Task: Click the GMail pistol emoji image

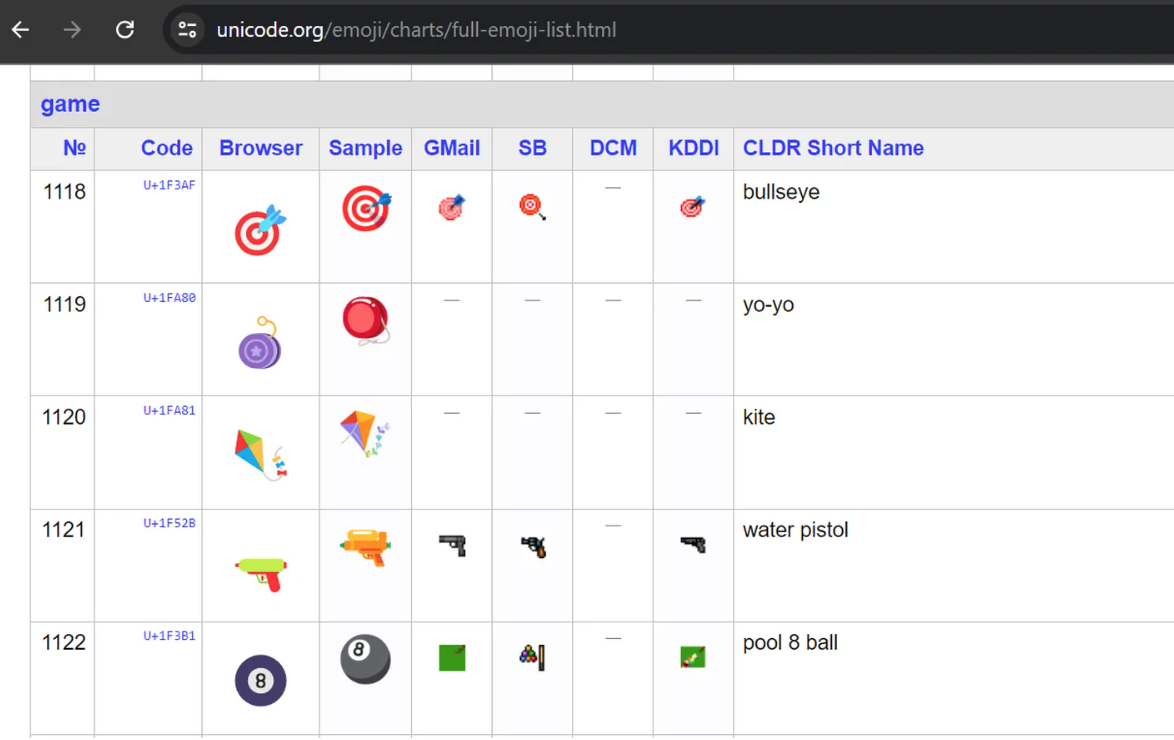Action: click(452, 545)
